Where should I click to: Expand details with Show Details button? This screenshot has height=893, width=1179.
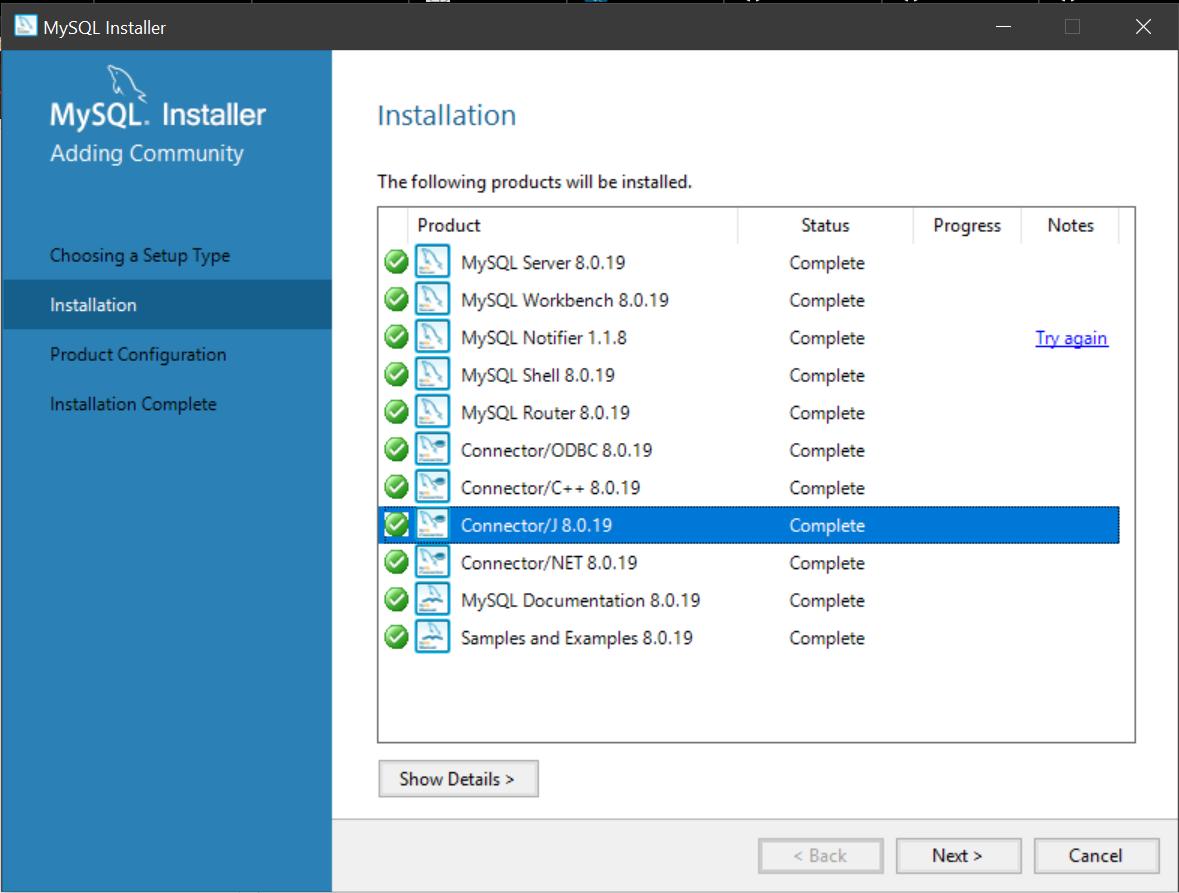458,779
